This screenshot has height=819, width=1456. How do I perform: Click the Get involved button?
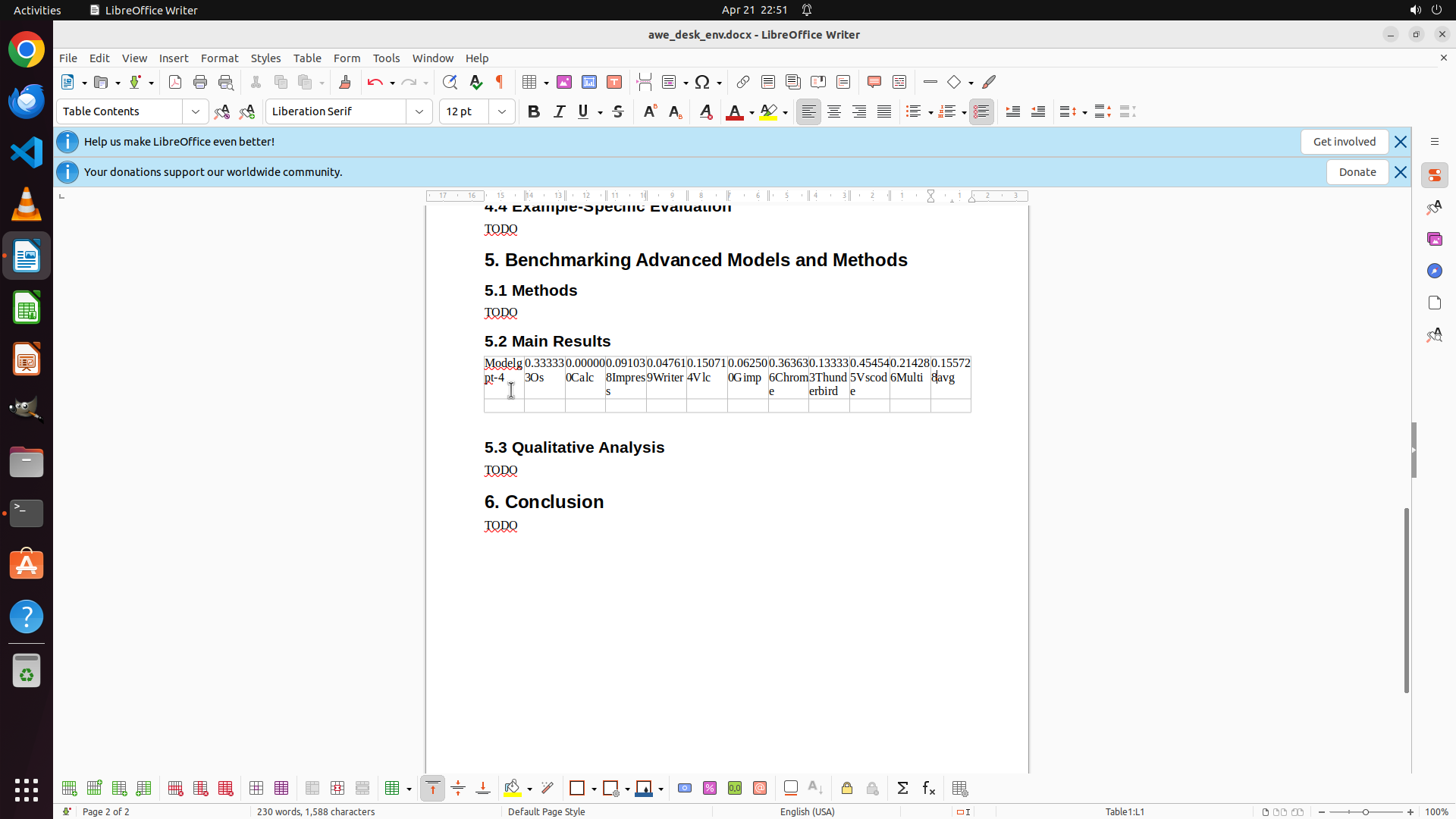pyautogui.click(x=1344, y=142)
